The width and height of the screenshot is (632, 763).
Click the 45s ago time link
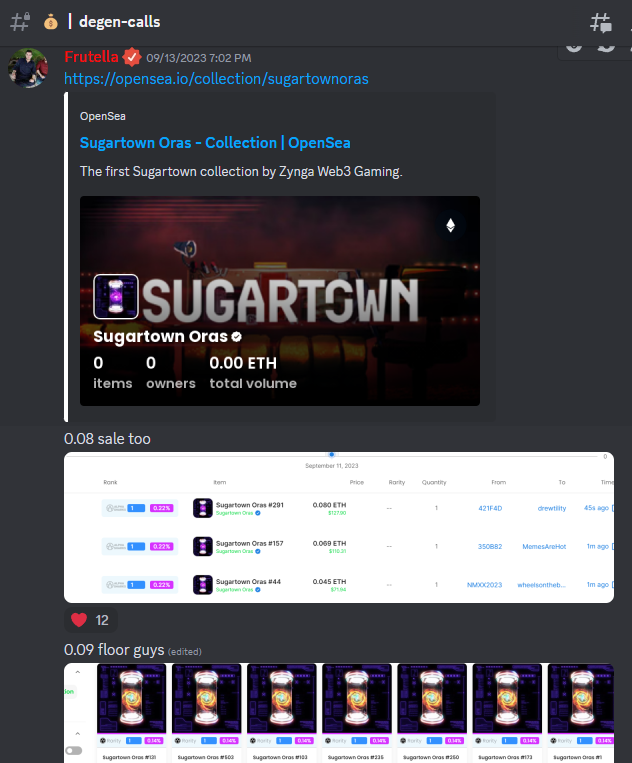click(x=596, y=508)
